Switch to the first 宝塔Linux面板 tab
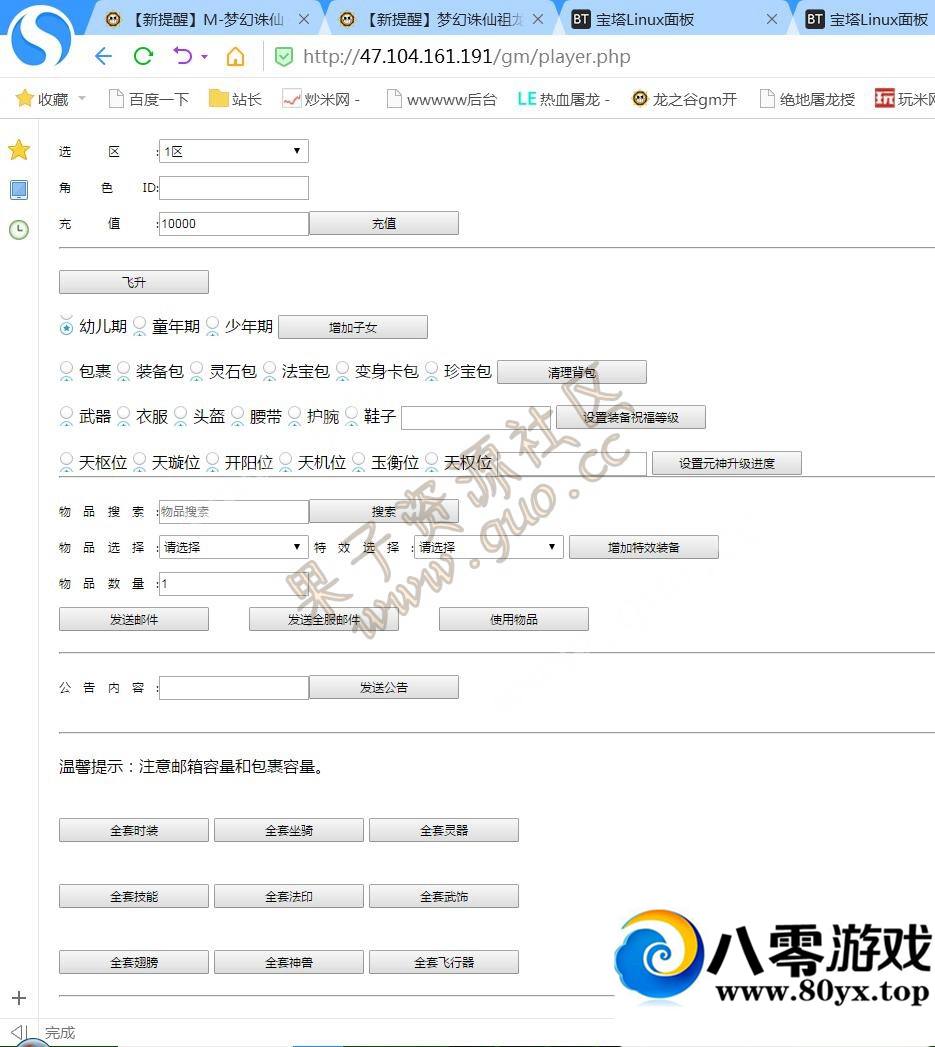The width and height of the screenshot is (935, 1047). (675, 20)
